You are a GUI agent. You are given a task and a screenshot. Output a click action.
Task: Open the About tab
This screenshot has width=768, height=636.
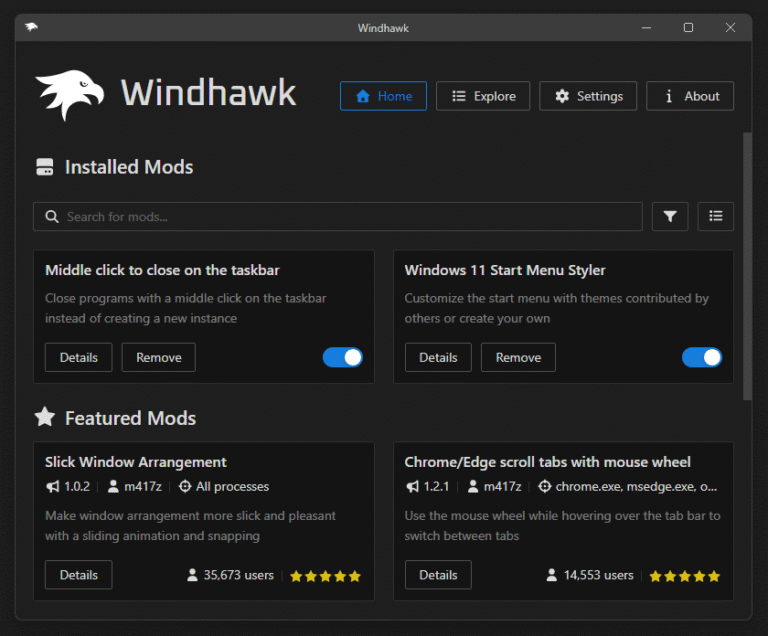[690, 96]
